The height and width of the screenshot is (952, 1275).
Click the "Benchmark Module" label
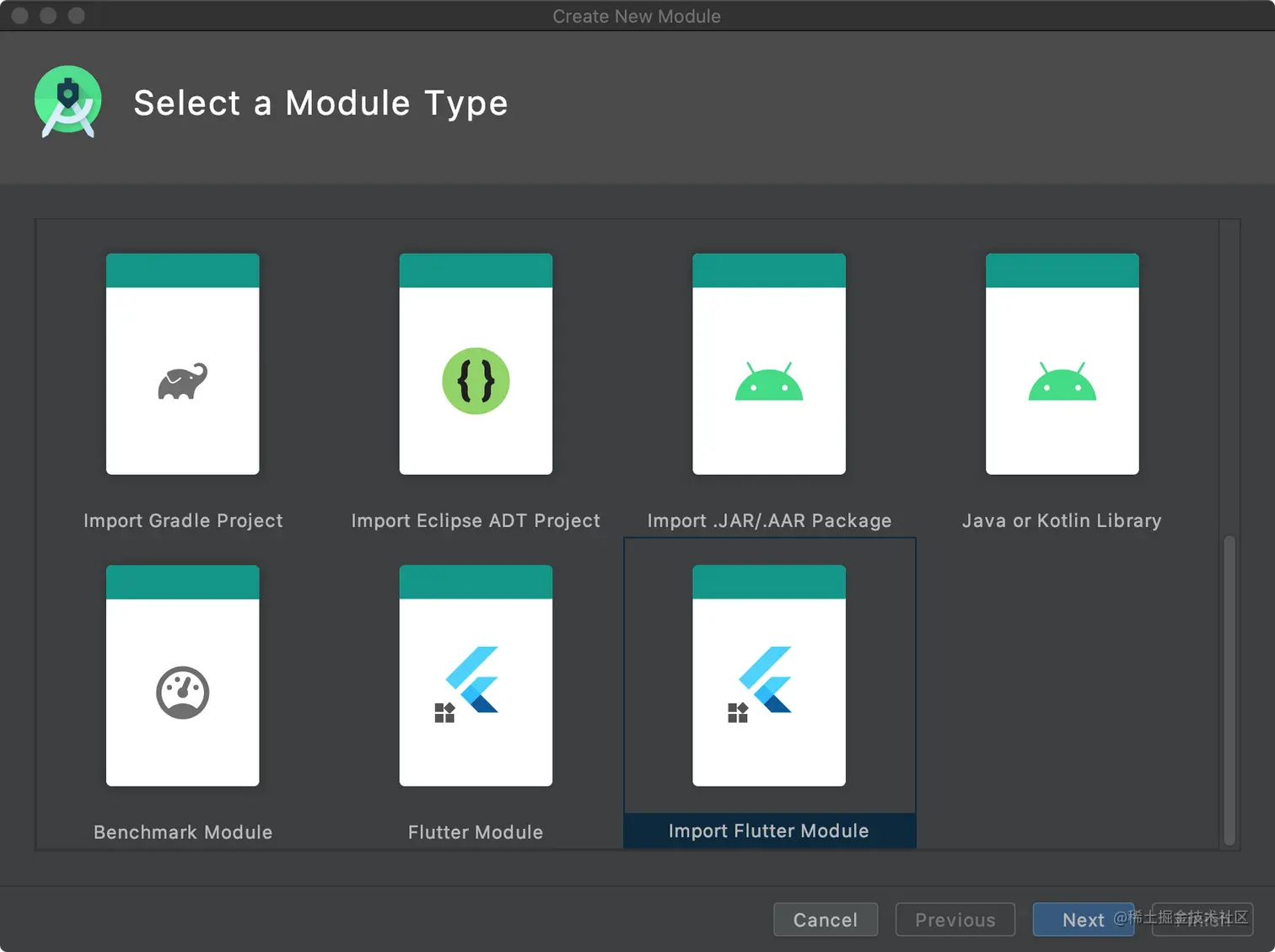(183, 832)
